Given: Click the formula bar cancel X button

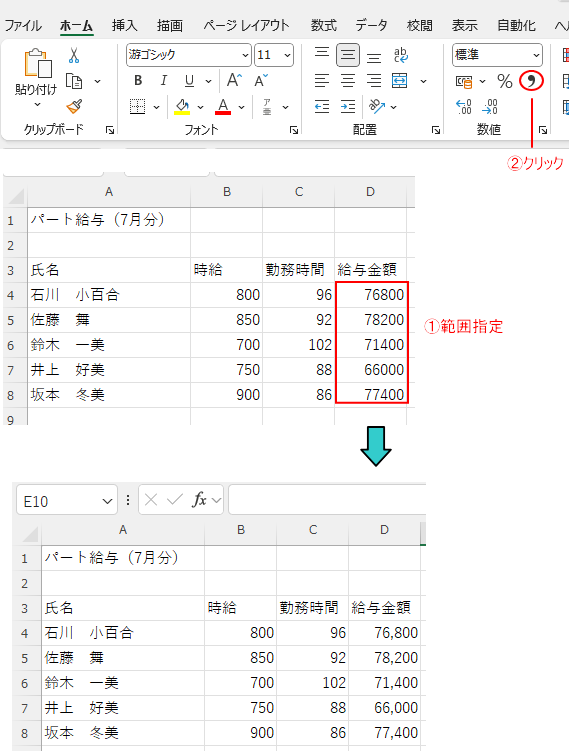Looking at the screenshot, I should 151,500.
